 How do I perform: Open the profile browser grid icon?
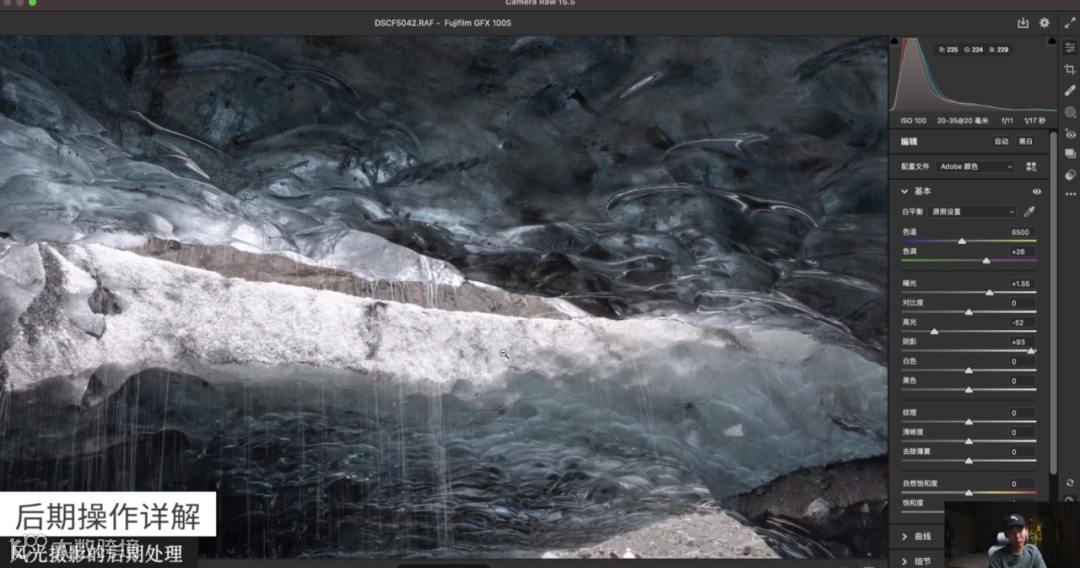[1031, 167]
